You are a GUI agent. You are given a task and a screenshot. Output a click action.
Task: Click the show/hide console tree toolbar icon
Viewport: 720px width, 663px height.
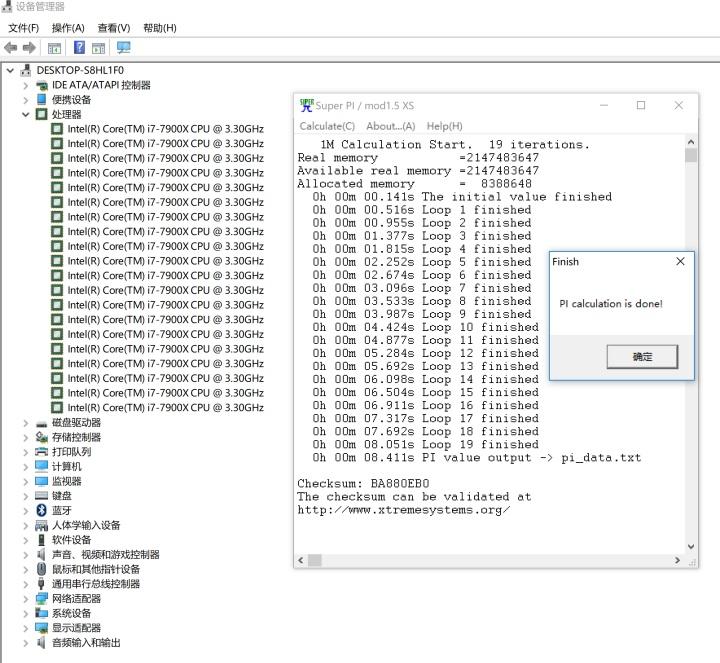tap(54, 48)
